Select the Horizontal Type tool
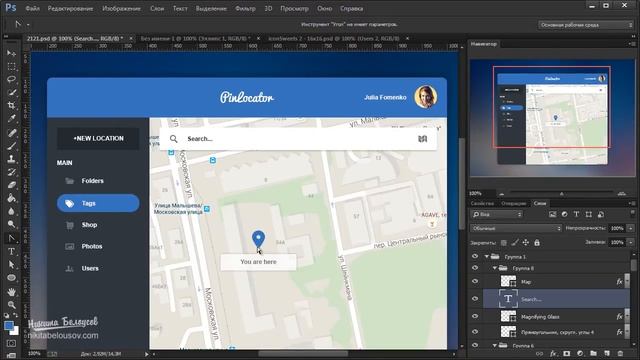The width and height of the screenshot is (640, 360). coord(11,251)
